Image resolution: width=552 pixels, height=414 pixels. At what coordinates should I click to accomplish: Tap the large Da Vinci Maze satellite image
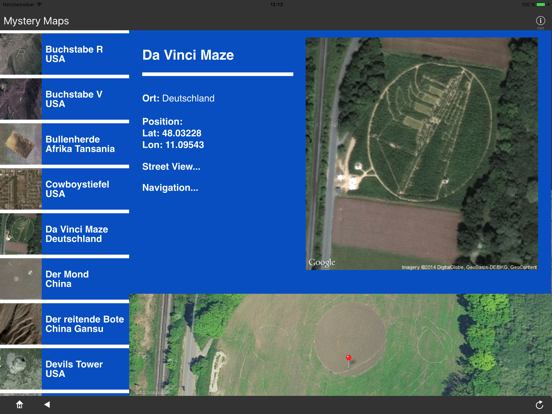[422, 154]
